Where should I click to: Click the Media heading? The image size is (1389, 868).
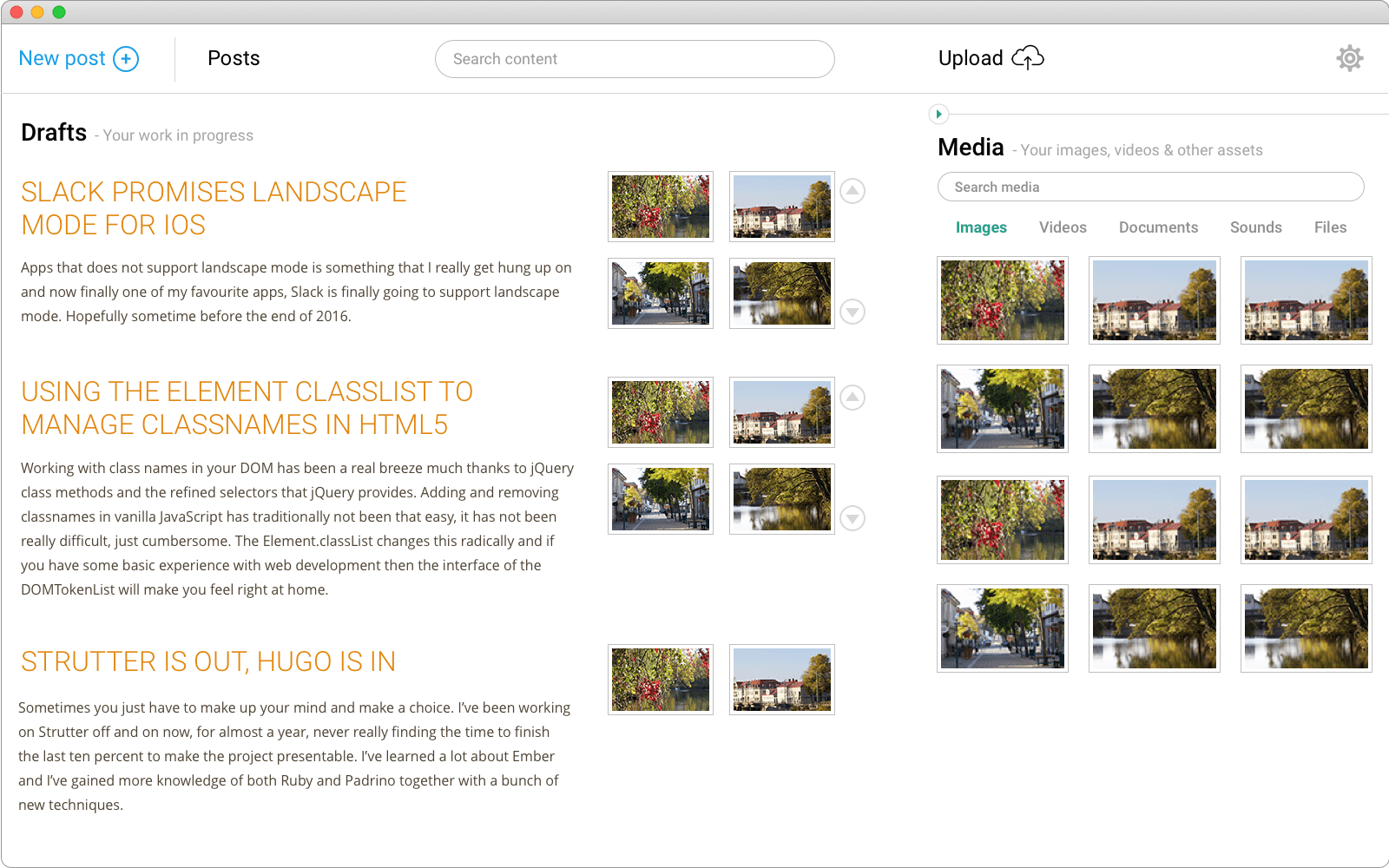click(971, 148)
